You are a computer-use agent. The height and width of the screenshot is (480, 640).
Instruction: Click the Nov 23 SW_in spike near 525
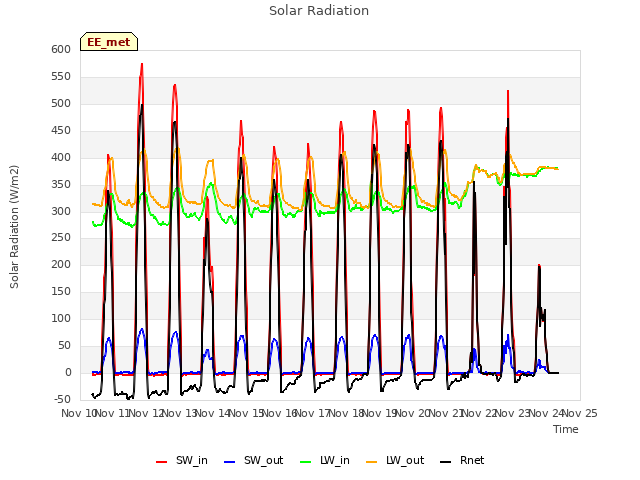[508, 91]
